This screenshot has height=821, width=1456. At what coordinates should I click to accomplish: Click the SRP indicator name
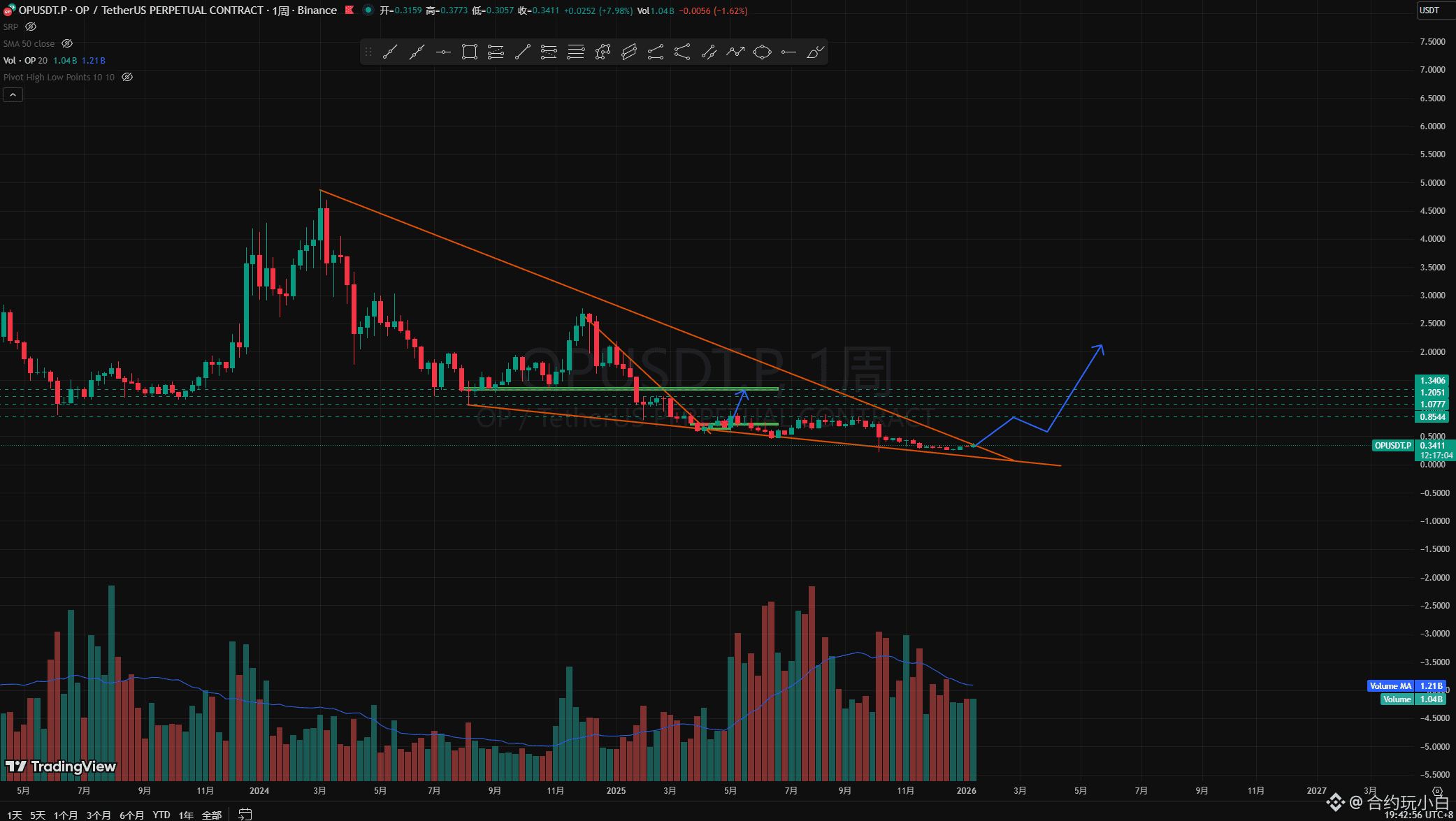tap(10, 27)
